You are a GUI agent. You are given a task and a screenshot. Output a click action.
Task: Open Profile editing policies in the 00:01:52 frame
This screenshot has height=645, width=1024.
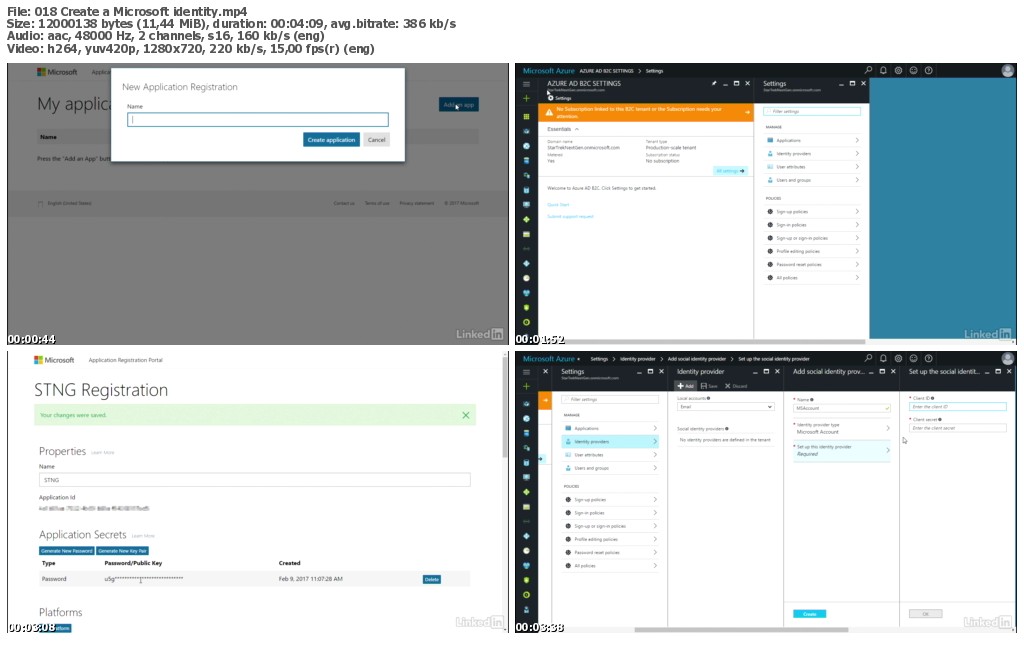pos(812,251)
